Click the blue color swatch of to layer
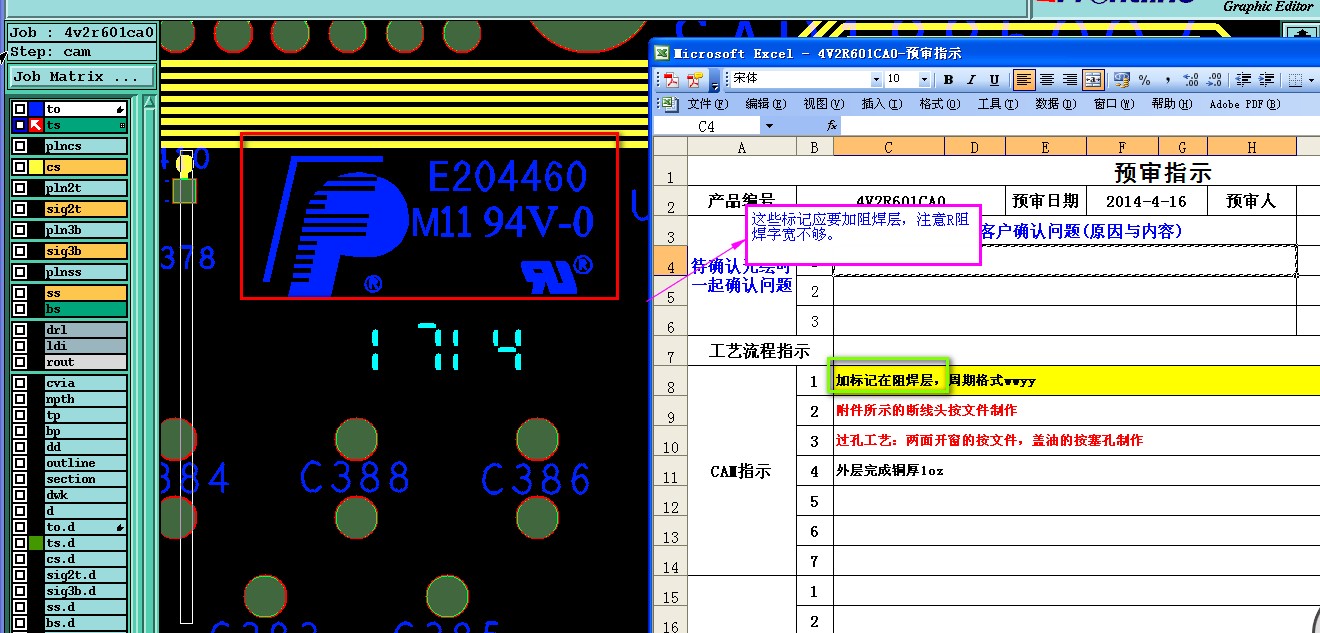This screenshot has width=1320, height=633. (36, 109)
